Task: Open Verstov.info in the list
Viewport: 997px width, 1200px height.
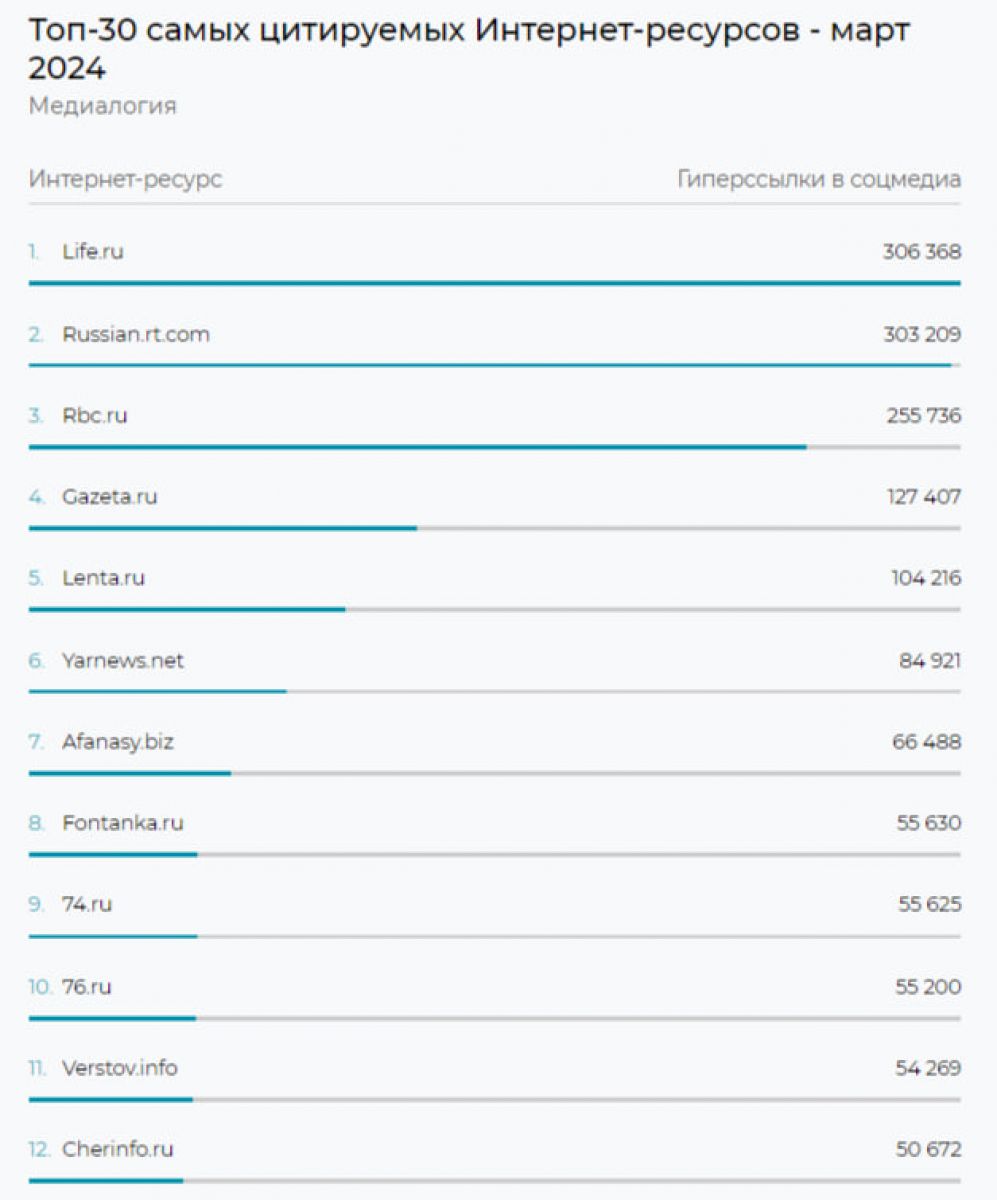Action: [x=120, y=1068]
